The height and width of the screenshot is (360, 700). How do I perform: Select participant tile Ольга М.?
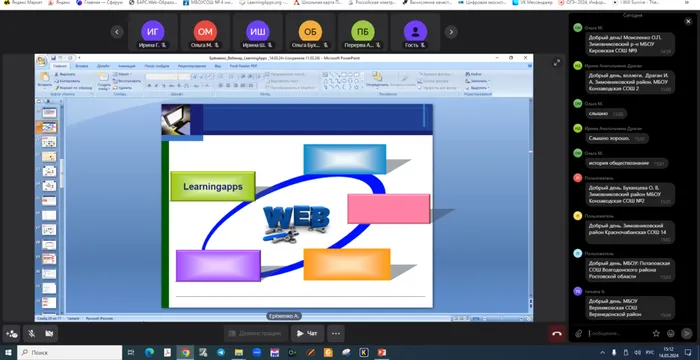coord(205,32)
